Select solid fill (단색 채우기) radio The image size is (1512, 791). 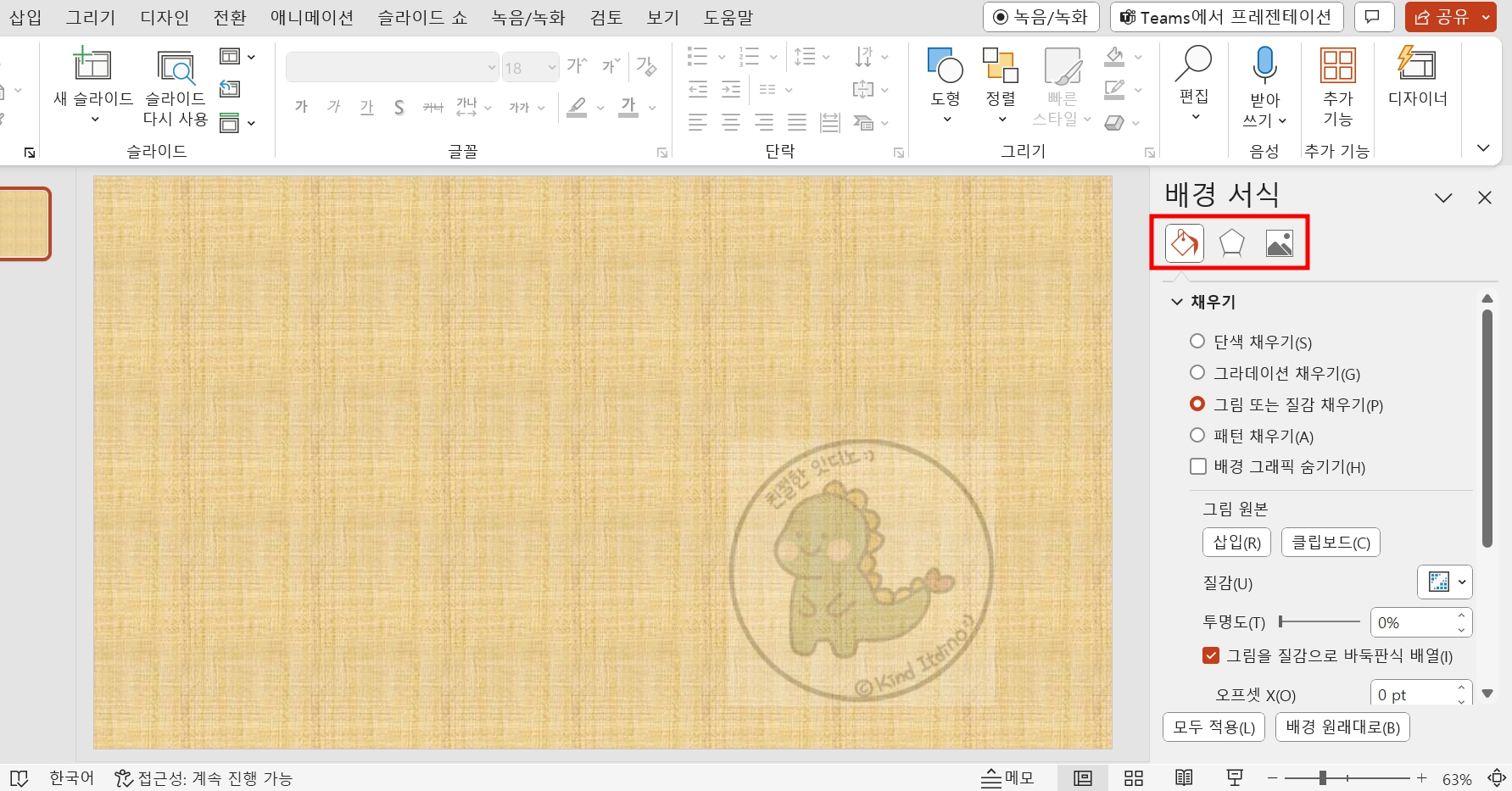1197,341
